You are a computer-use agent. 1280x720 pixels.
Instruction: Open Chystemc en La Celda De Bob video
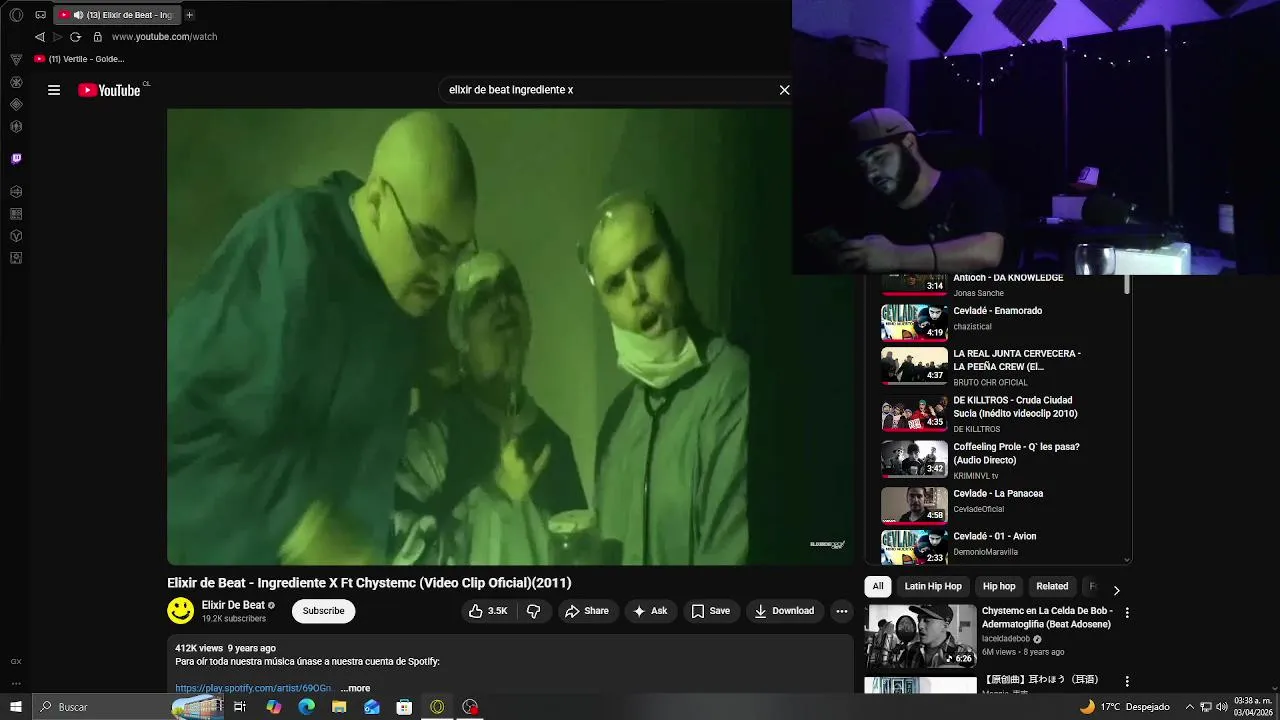(990, 636)
